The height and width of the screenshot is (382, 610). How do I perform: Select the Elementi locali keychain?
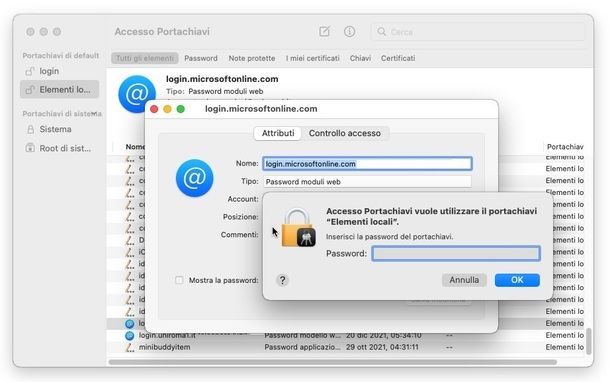coord(60,89)
